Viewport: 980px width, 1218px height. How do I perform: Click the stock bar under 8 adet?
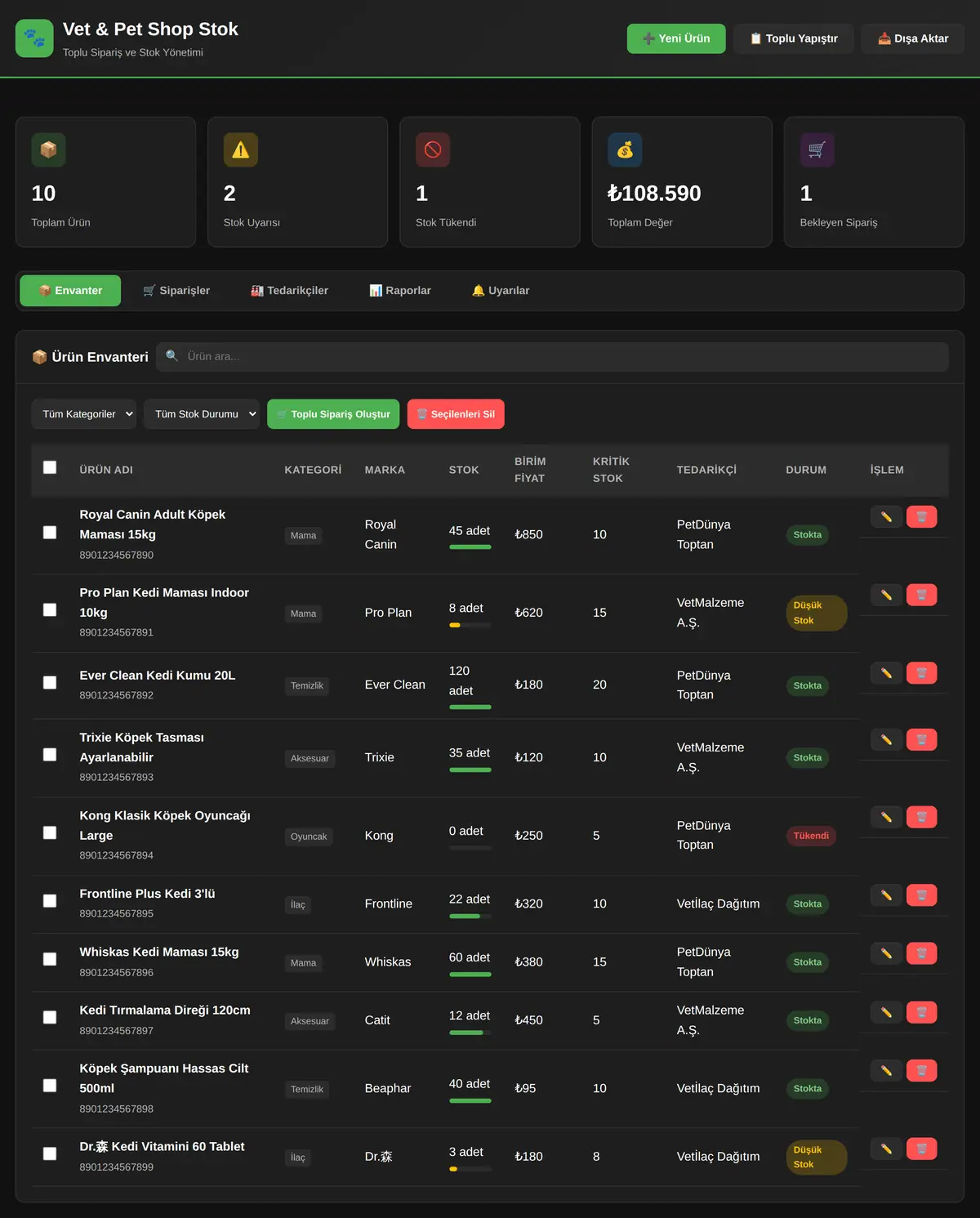coord(470,625)
